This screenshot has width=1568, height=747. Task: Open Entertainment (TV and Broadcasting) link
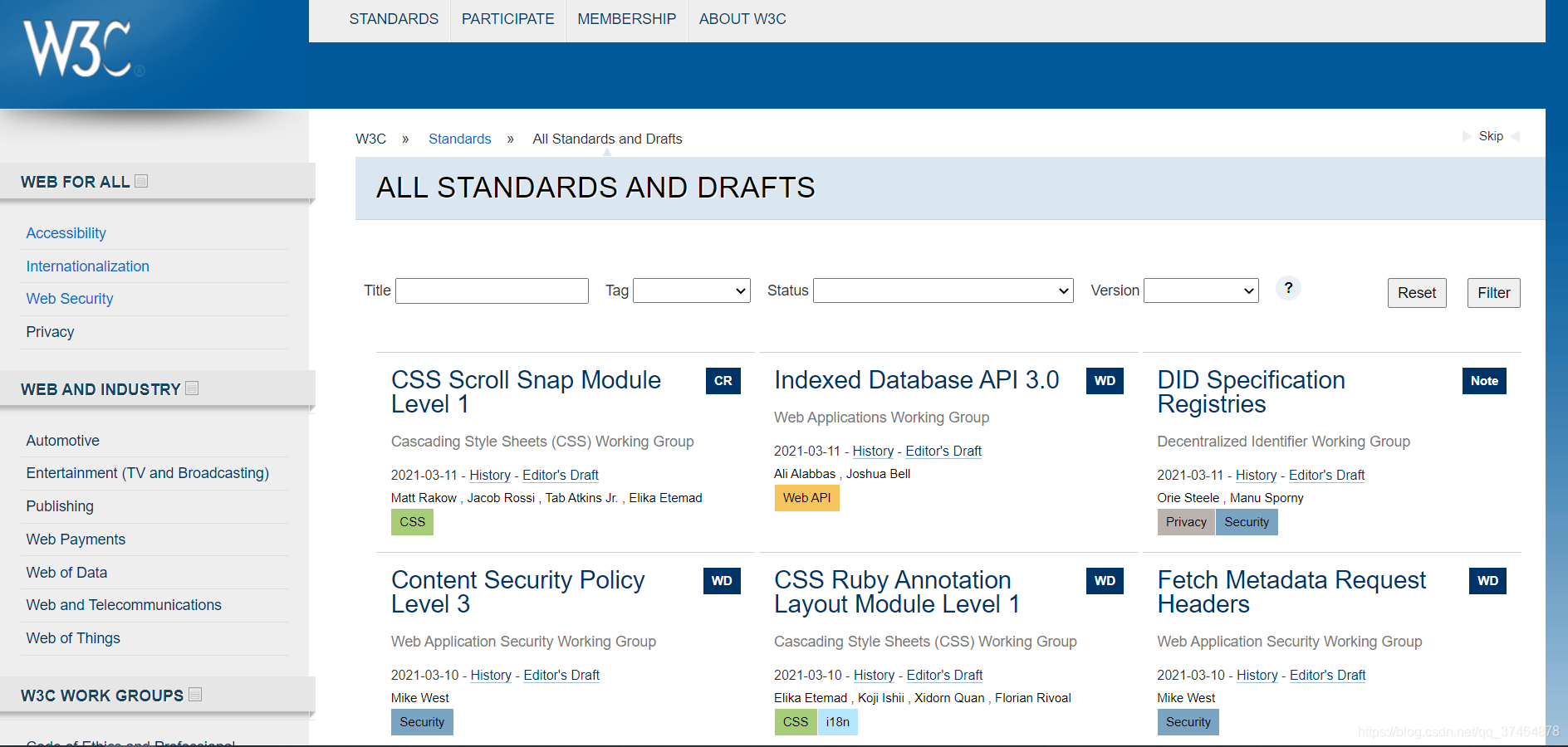pyautogui.click(x=147, y=473)
